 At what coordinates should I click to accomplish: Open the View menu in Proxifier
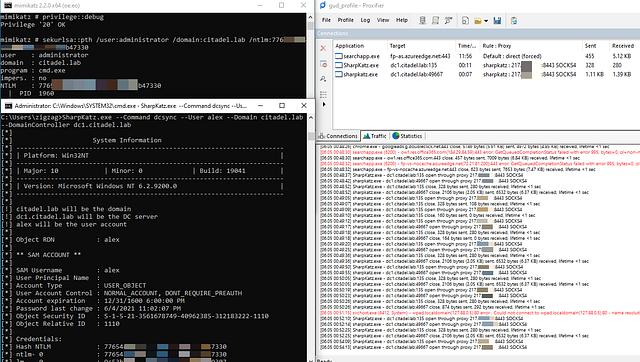383,20
